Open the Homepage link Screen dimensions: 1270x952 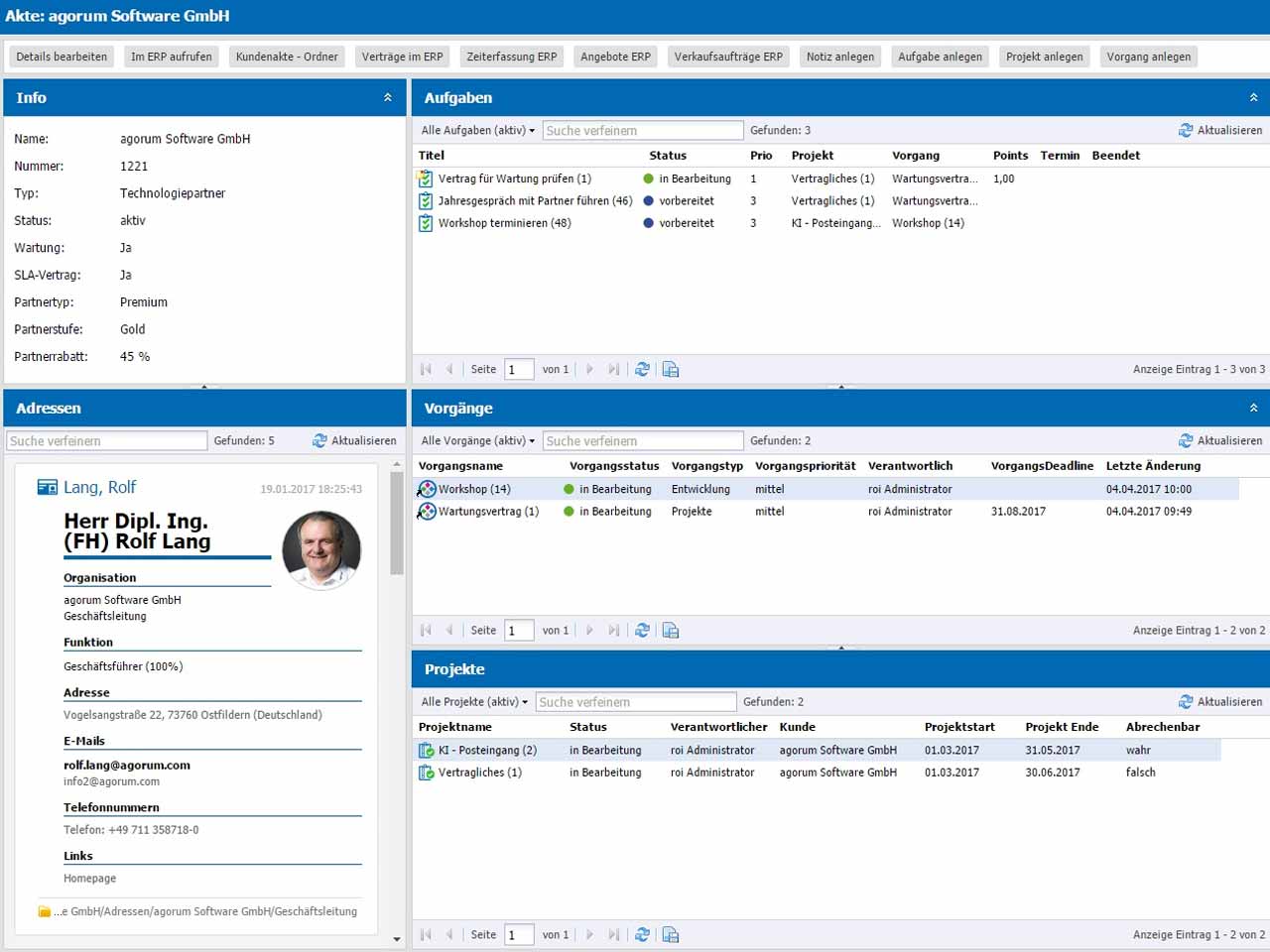point(90,878)
